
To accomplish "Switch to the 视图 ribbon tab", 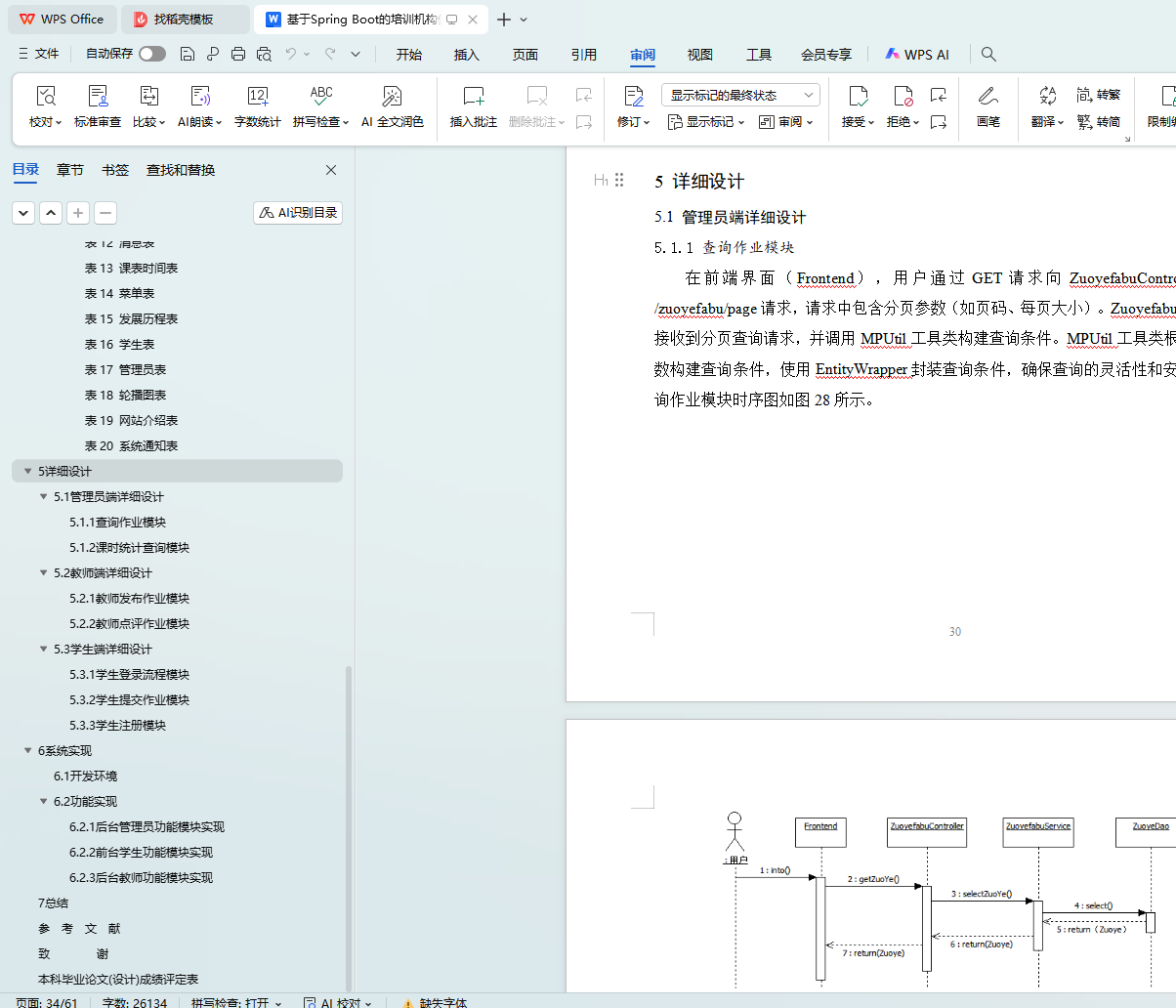I will click(699, 55).
